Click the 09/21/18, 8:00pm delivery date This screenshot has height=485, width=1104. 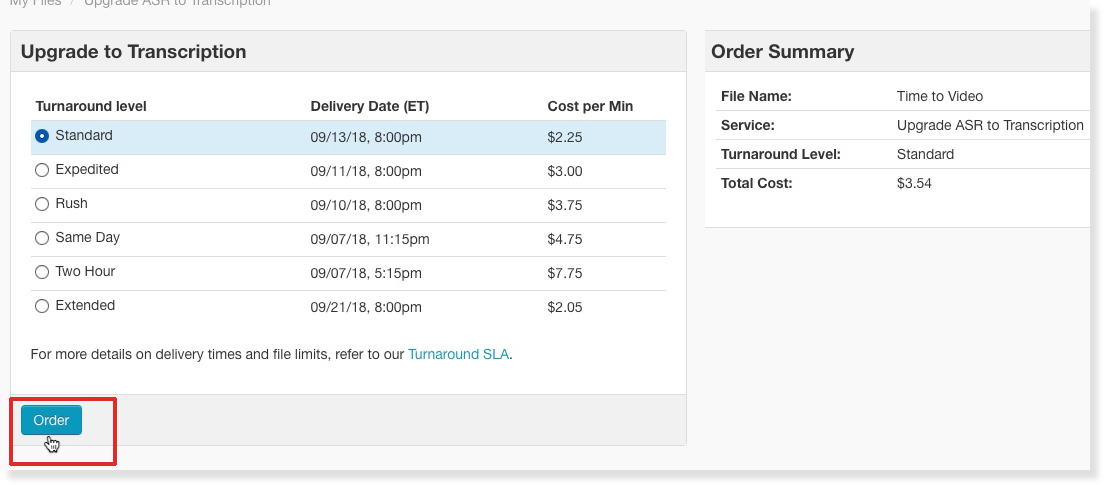click(366, 308)
